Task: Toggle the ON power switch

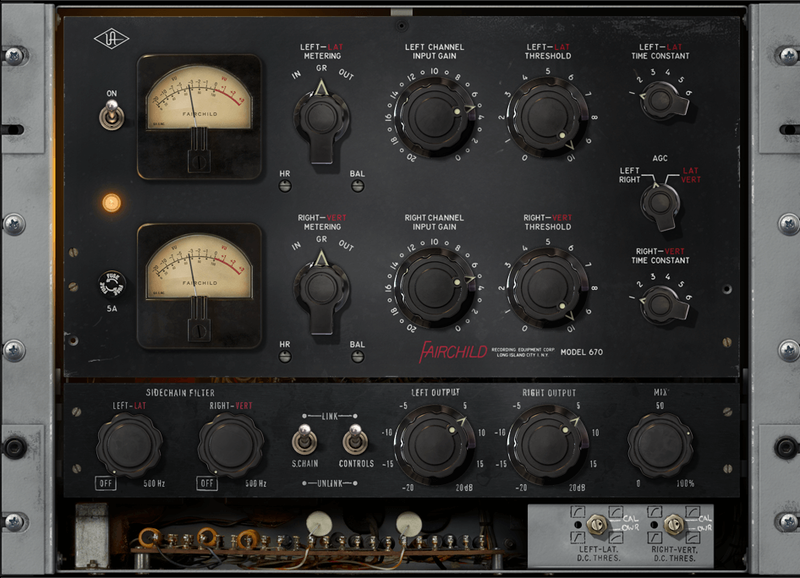Action: [111, 115]
